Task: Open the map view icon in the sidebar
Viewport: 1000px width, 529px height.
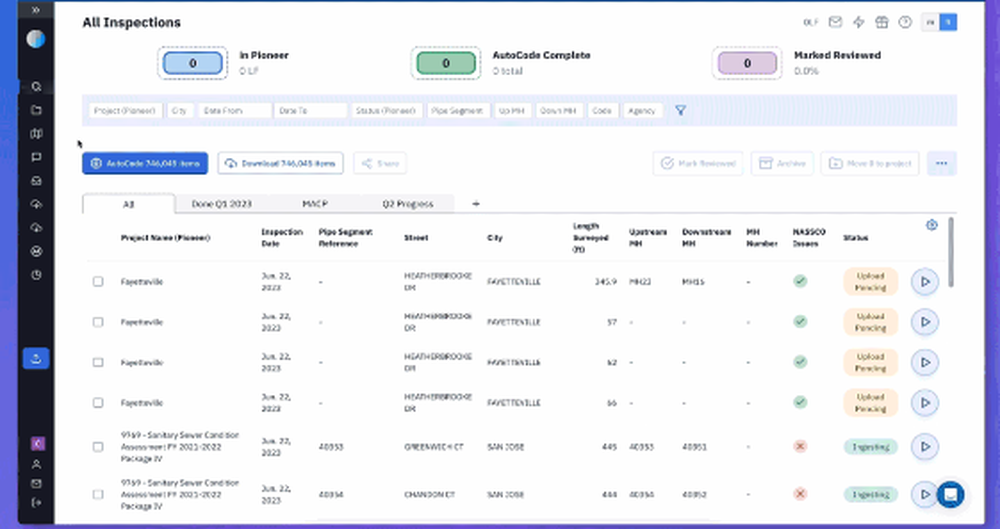Action: click(x=36, y=134)
